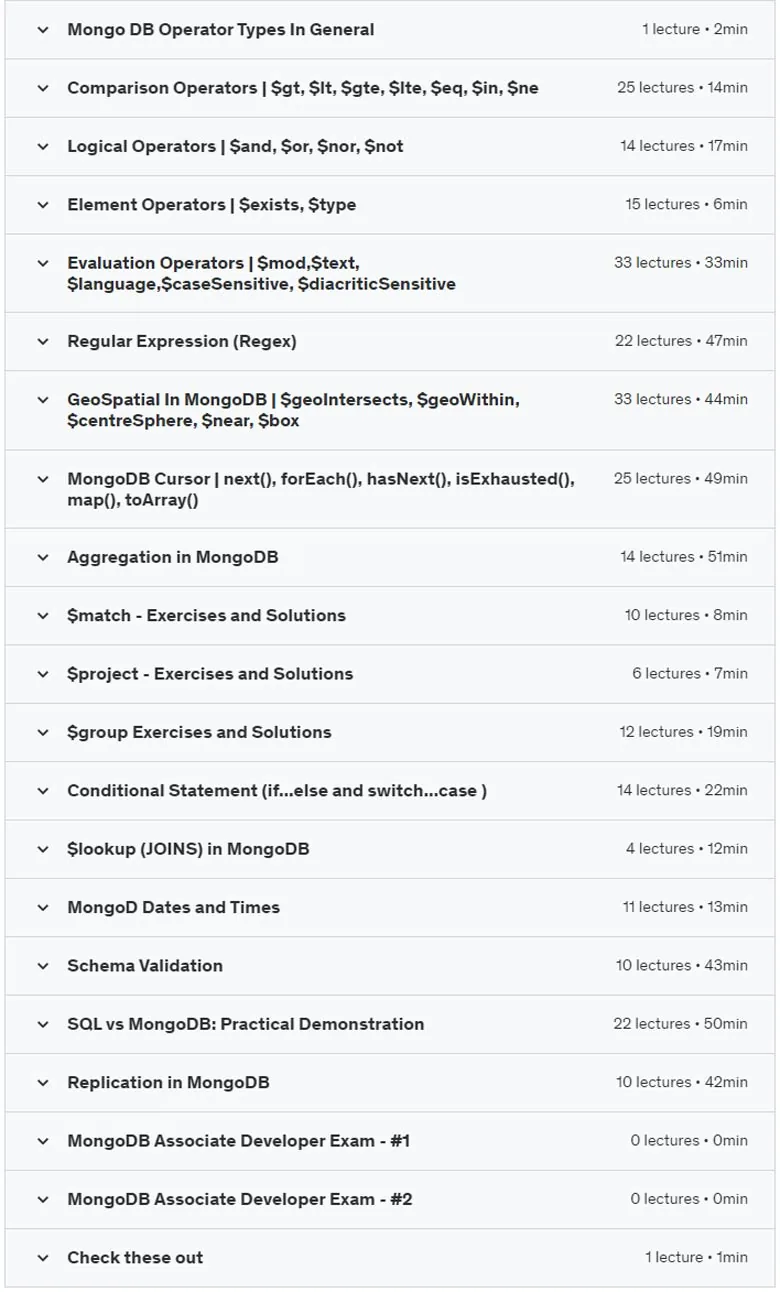Expand the chevron next to Logical Operators
The image size is (780, 1292).
click(x=42, y=146)
